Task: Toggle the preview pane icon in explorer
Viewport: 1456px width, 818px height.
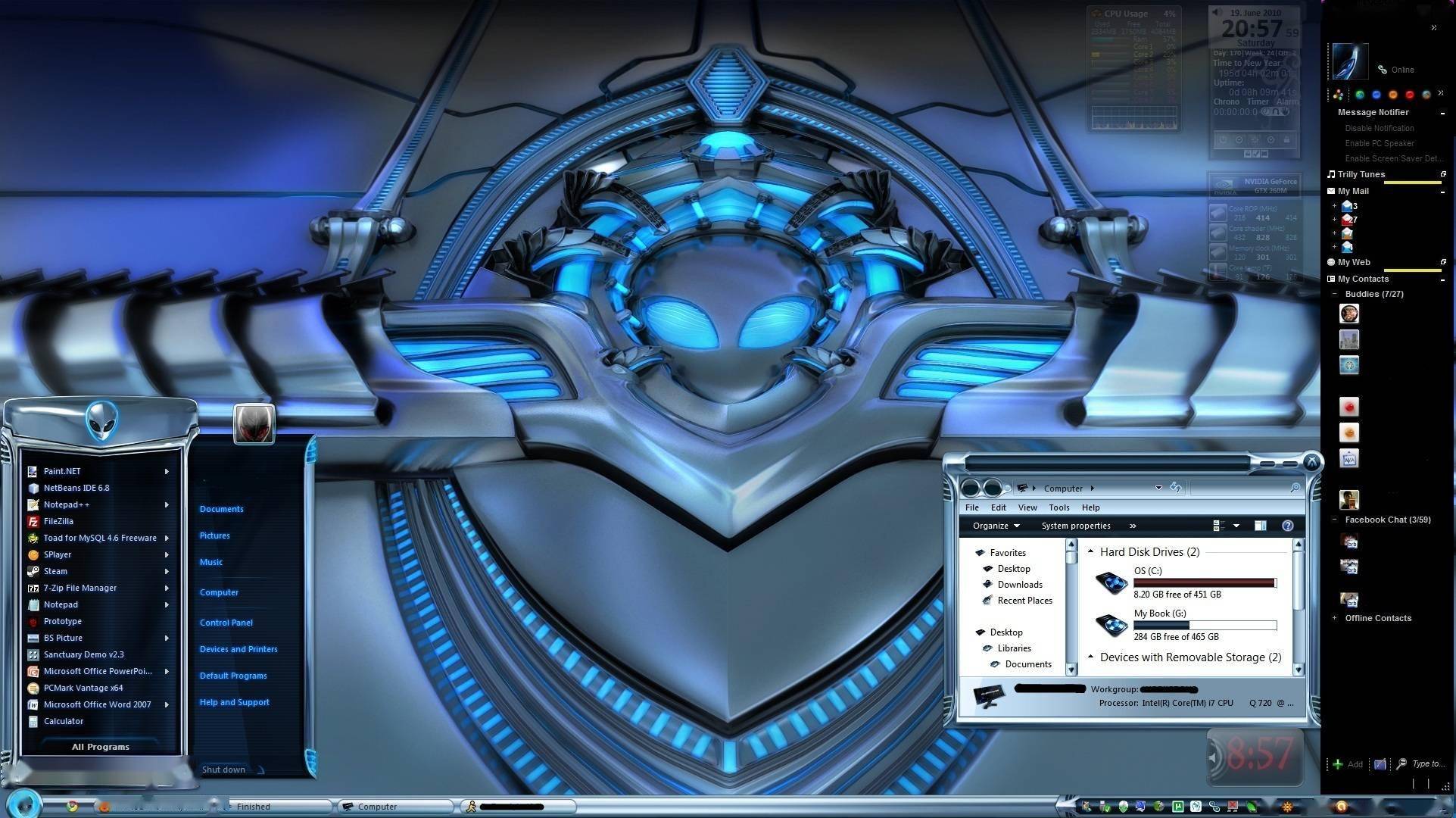Action: point(1260,526)
